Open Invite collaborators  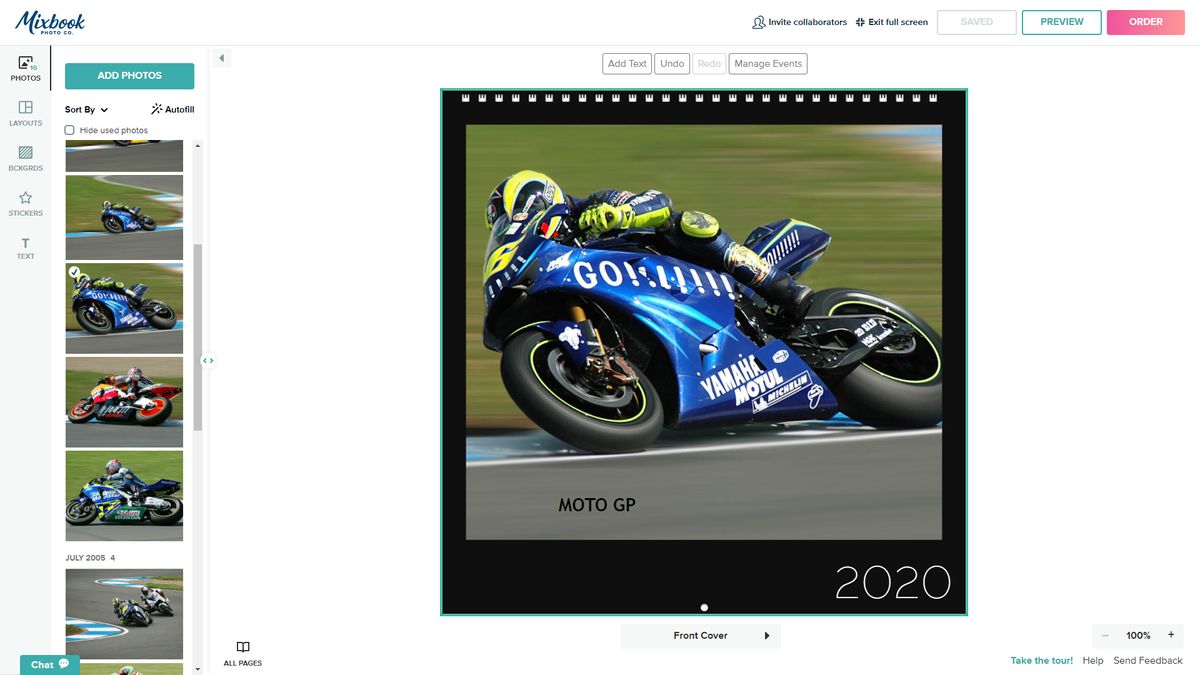click(806, 21)
